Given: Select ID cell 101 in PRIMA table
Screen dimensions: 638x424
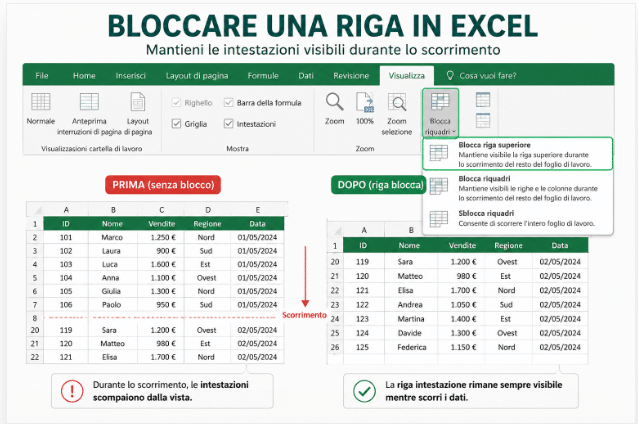Looking at the screenshot, I should 66,237.
